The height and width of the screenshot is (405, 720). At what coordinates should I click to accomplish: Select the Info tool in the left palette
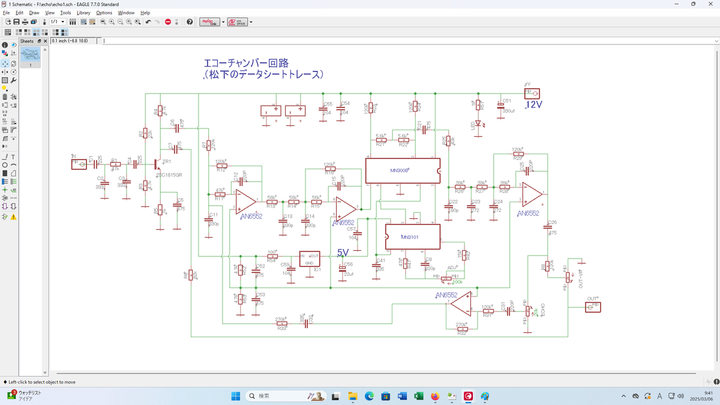pos(5,44)
